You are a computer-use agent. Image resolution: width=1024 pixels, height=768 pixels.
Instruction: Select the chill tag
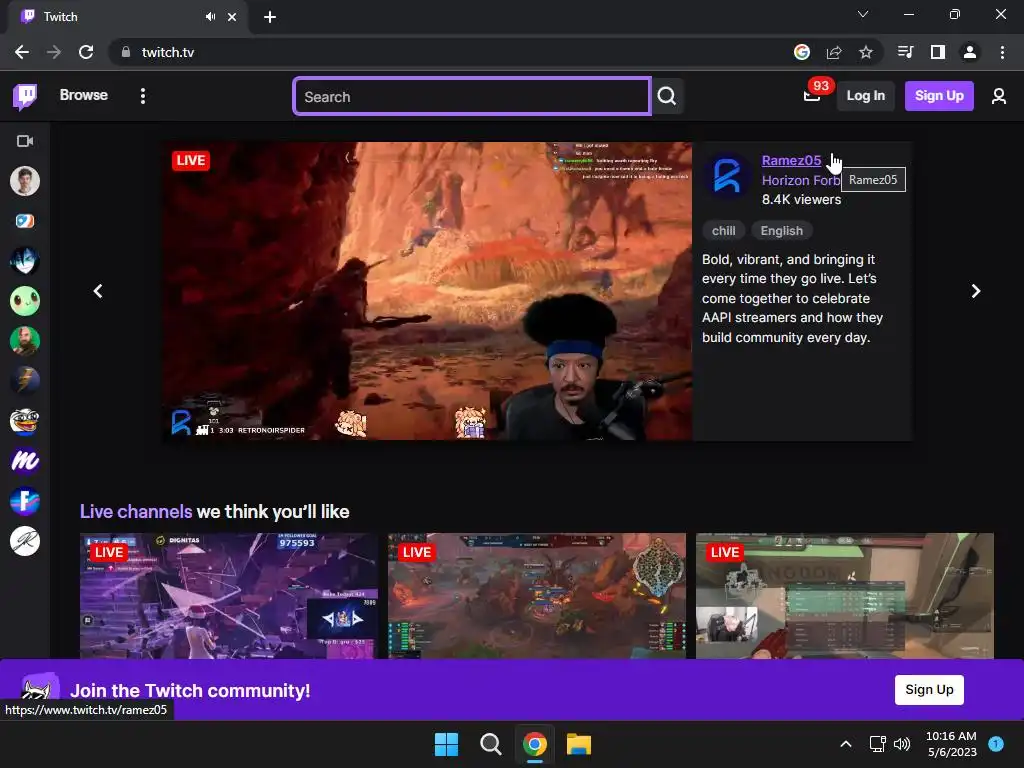point(724,231)
